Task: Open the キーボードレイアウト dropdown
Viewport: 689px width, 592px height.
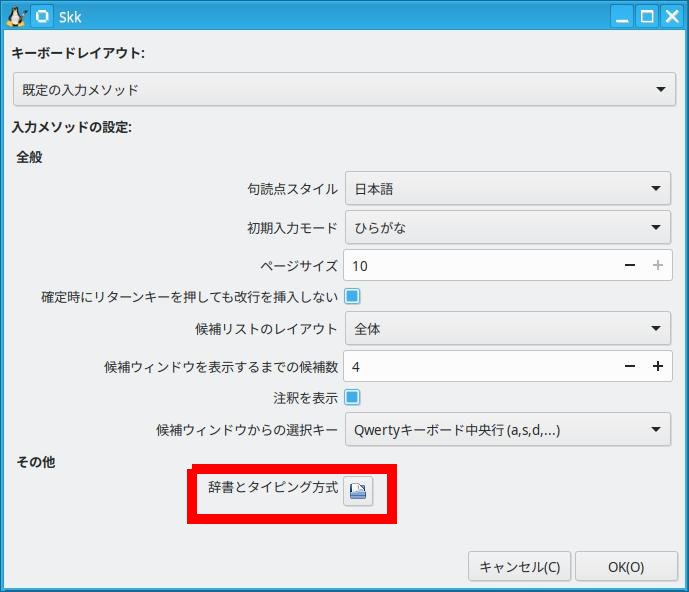Action: (344, 89)
